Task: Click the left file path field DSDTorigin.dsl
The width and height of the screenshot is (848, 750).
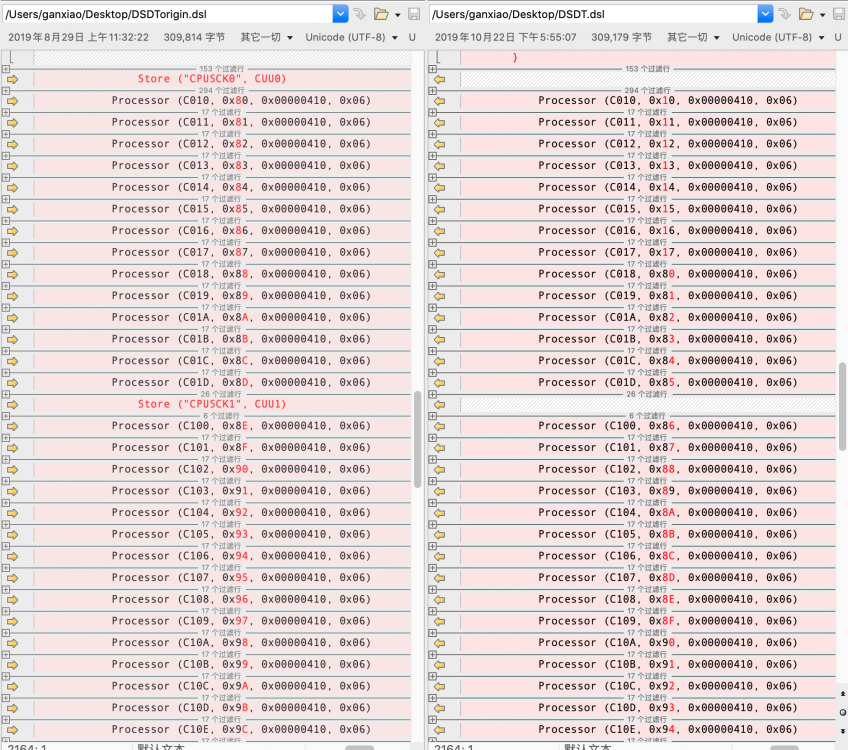Action: (x=168, y=14)
